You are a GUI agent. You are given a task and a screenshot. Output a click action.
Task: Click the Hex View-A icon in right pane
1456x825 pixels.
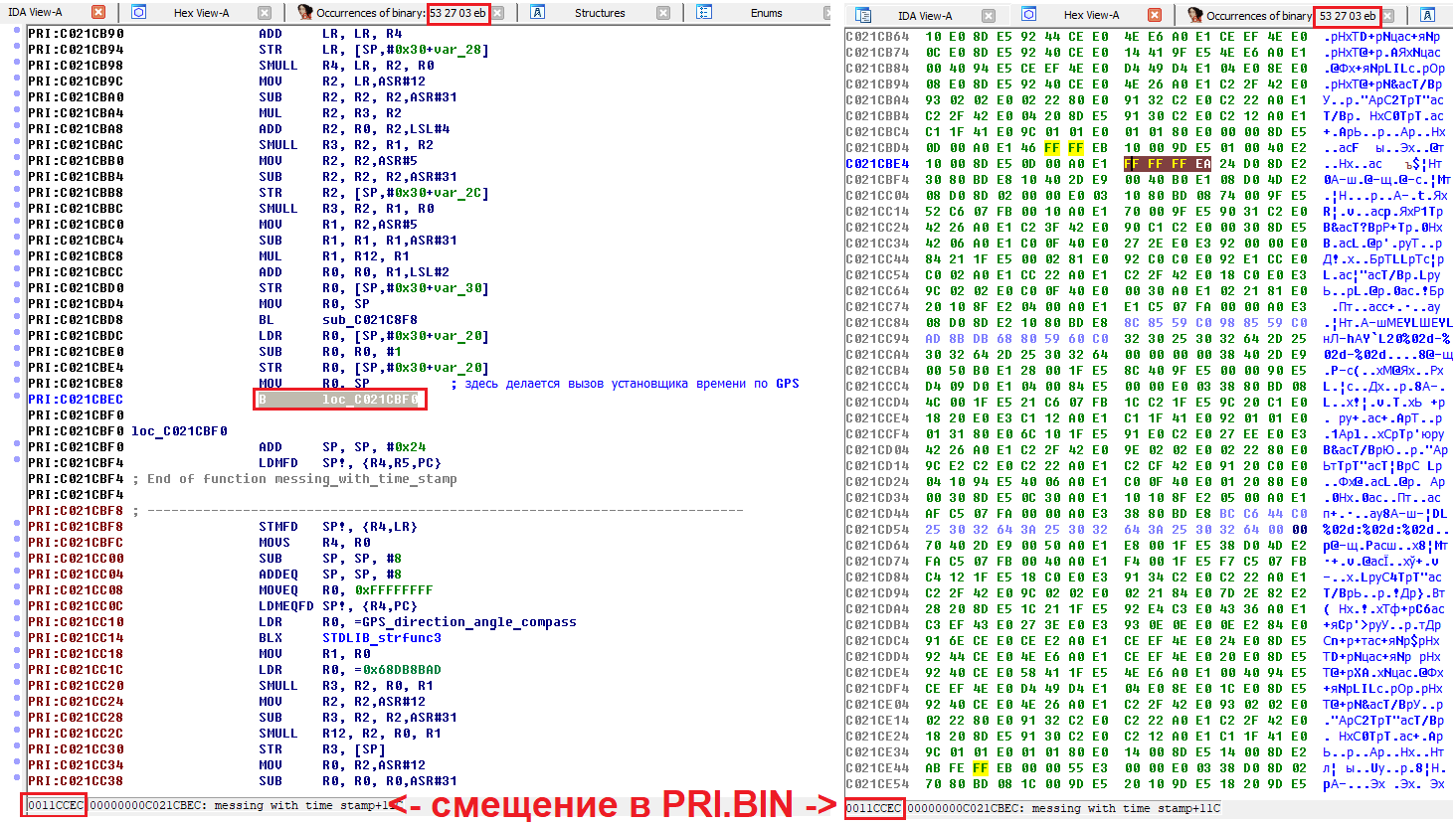click(1029, 15)
